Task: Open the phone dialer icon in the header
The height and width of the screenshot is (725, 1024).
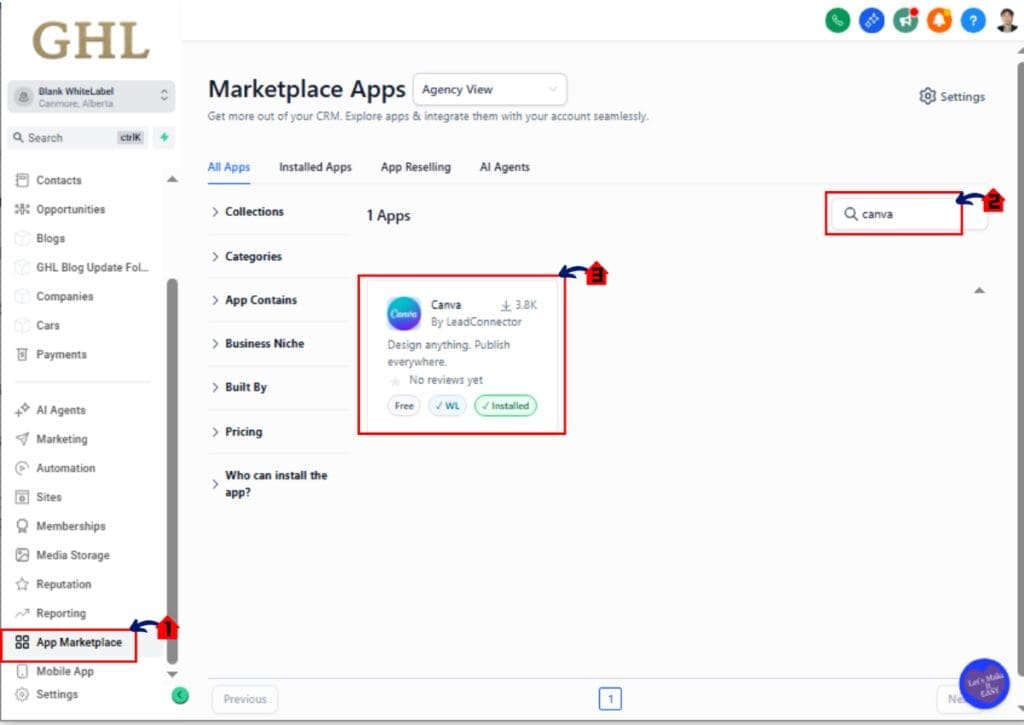Action: pyautogui.click(x=838, y=20)
